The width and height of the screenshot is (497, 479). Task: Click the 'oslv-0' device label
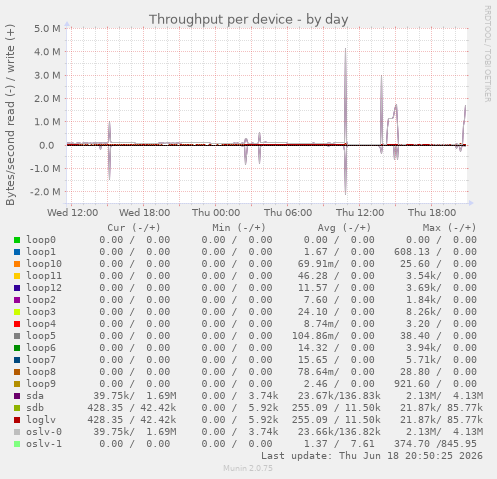click(x=44, y=432)
